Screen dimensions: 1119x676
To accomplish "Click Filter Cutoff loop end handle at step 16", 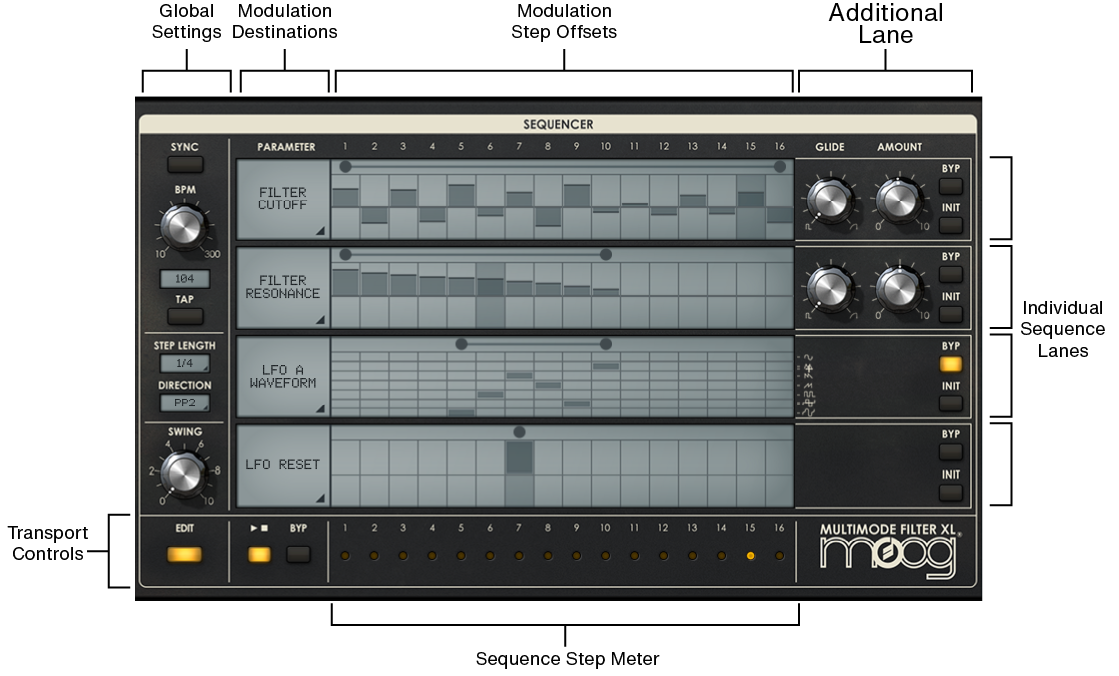I will tap(779, 167).
